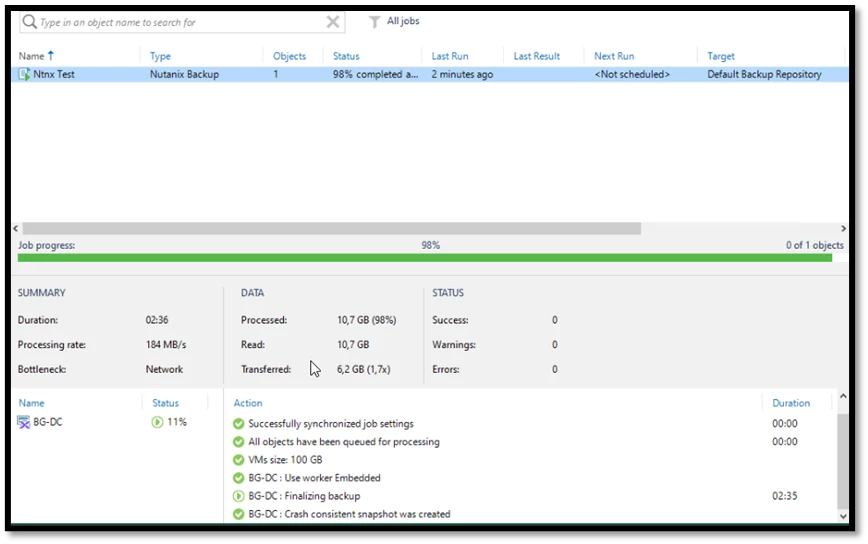Sort jobs by Objects column
Screen dimensions: 868x544
click(x=289, y=56)
